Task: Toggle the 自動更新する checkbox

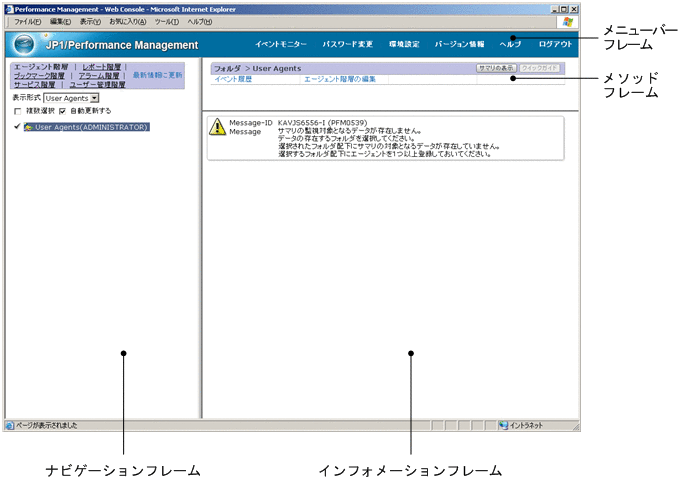Action: [62, 111]
